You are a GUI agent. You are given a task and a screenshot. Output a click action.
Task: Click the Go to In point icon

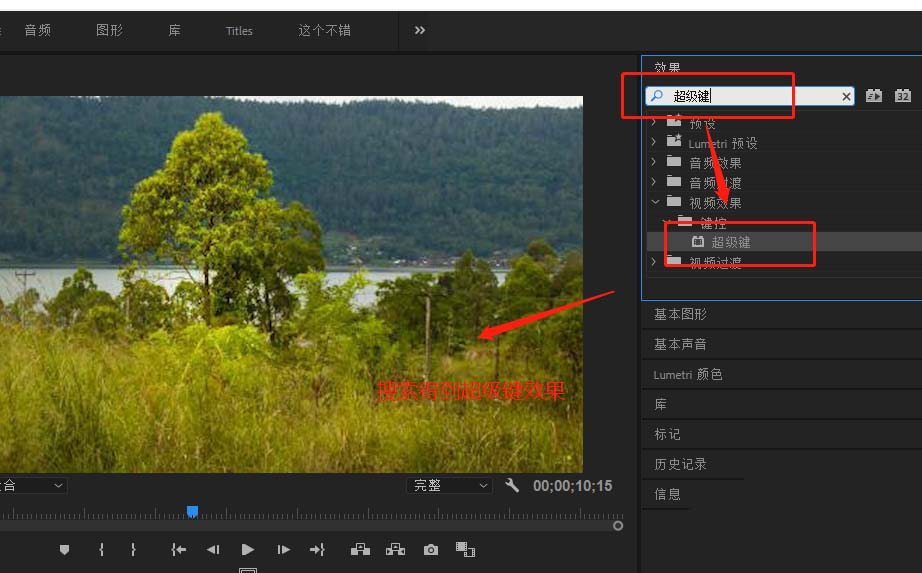[179, 549]
